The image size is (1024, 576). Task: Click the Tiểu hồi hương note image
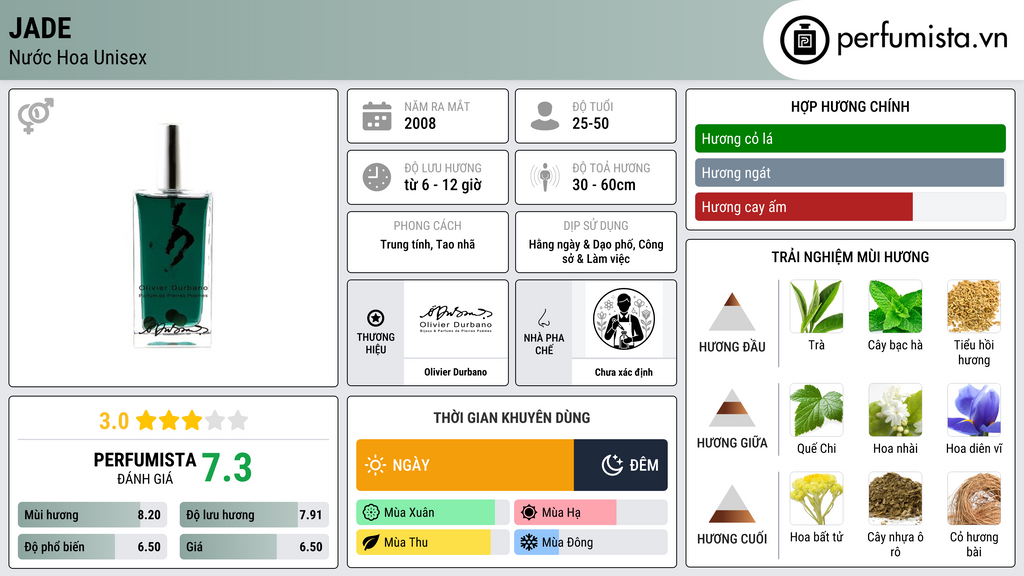coord(974,307)
